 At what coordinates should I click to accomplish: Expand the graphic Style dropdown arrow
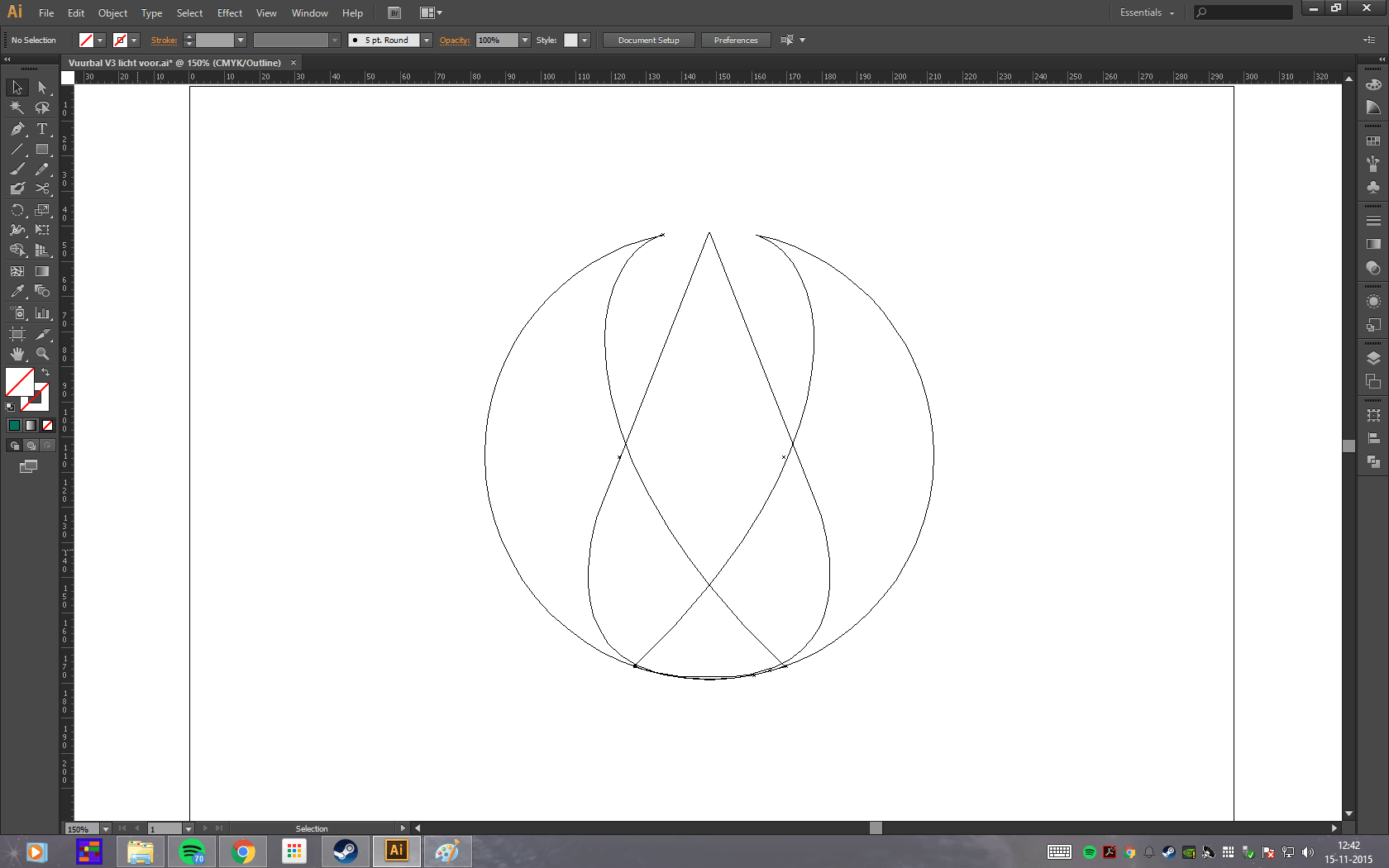coord(585,41)
